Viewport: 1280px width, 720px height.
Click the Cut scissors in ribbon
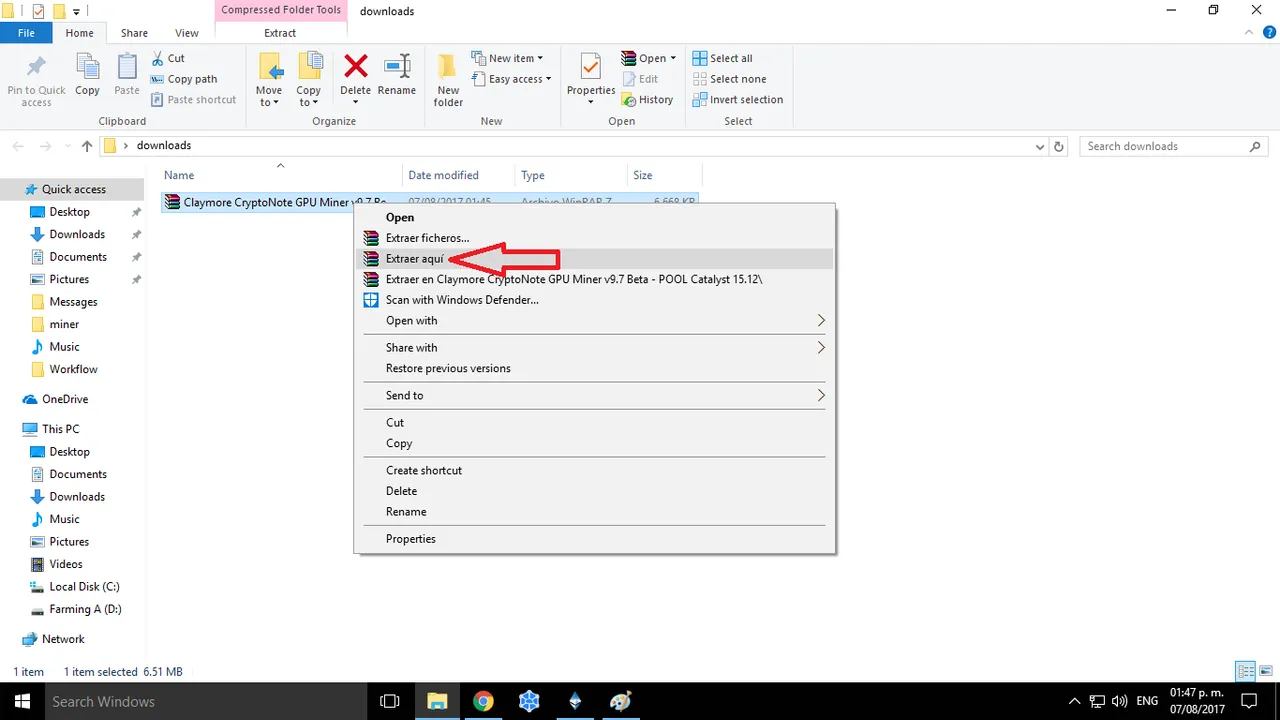168,58
